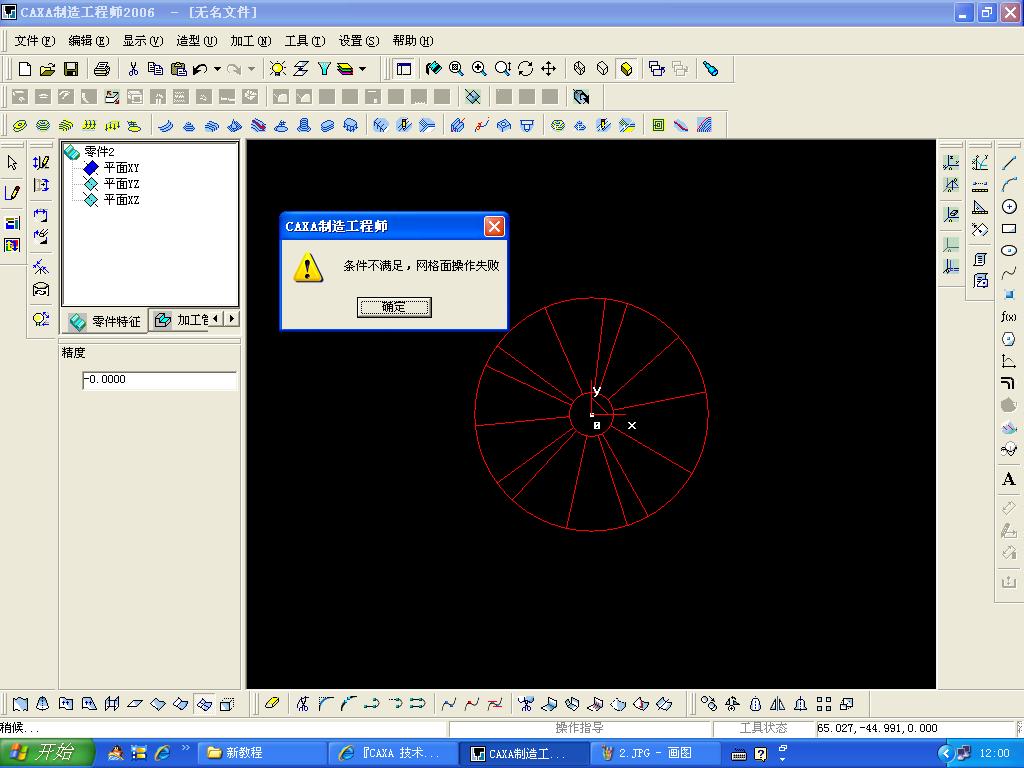The image size is (1024, 768).
Task: Toggle shaded solid display mode
Action: (x=626, y=69)
